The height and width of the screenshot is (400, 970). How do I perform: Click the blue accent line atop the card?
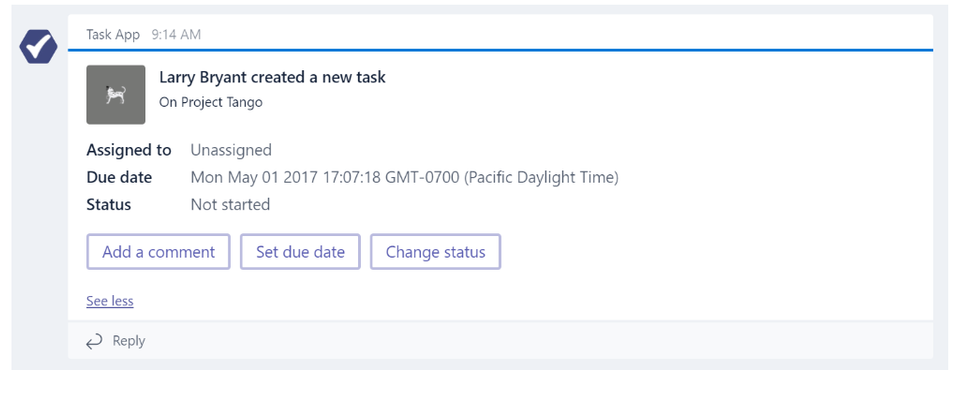pyautogui.click(x=500, y=49)
